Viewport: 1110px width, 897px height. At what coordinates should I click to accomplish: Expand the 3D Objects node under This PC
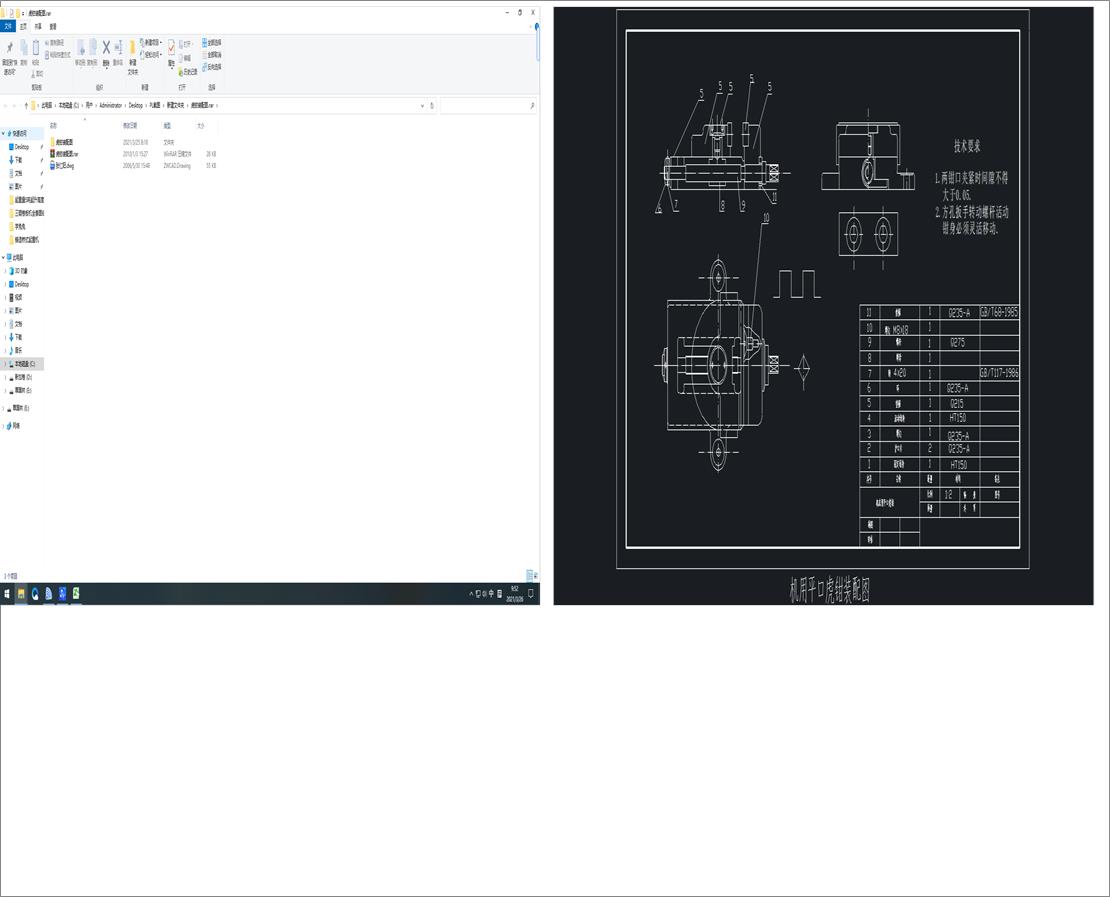click(x=6, y=271)
